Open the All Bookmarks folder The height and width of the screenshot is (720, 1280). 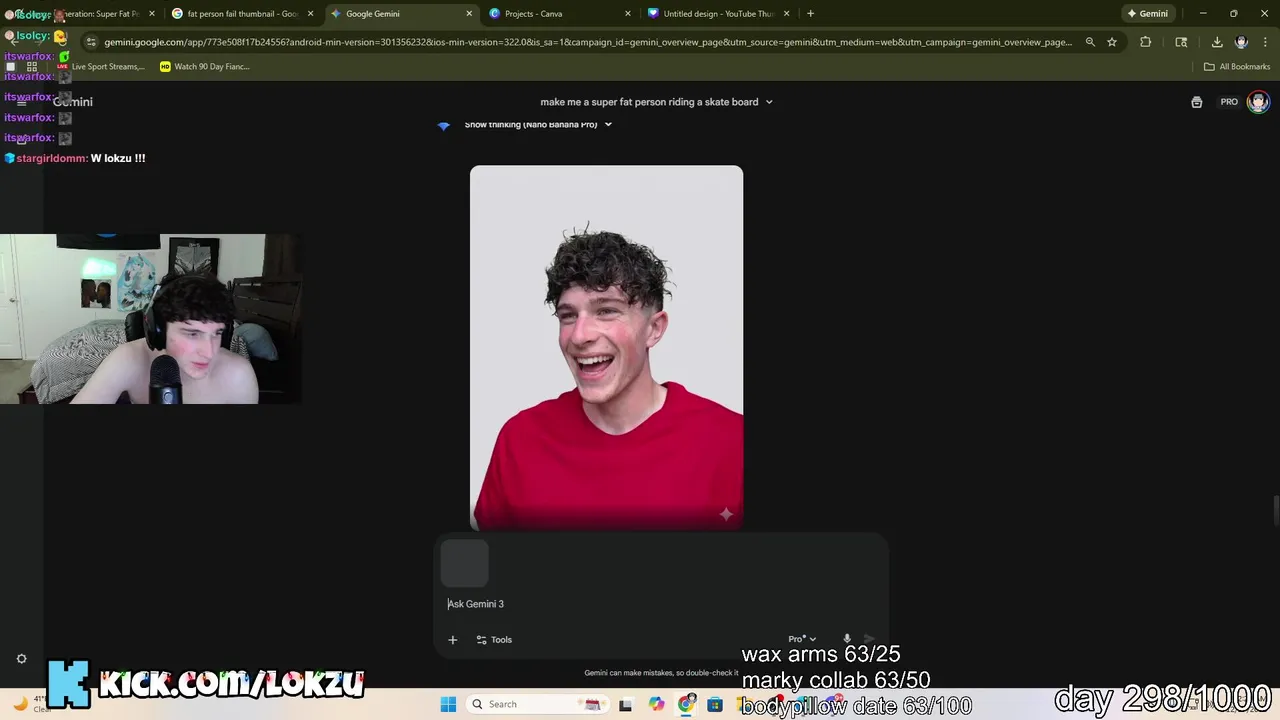(1237, 67)
